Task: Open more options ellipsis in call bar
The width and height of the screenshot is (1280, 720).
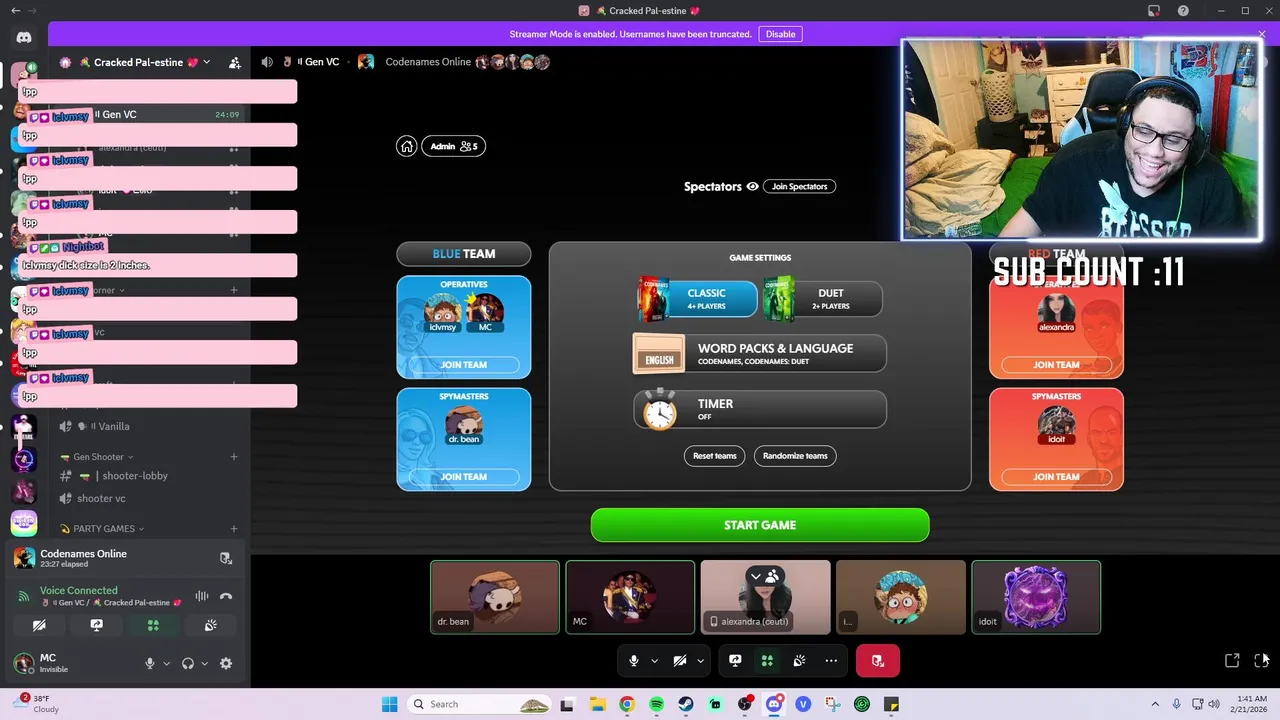Action: coord(831,661)
